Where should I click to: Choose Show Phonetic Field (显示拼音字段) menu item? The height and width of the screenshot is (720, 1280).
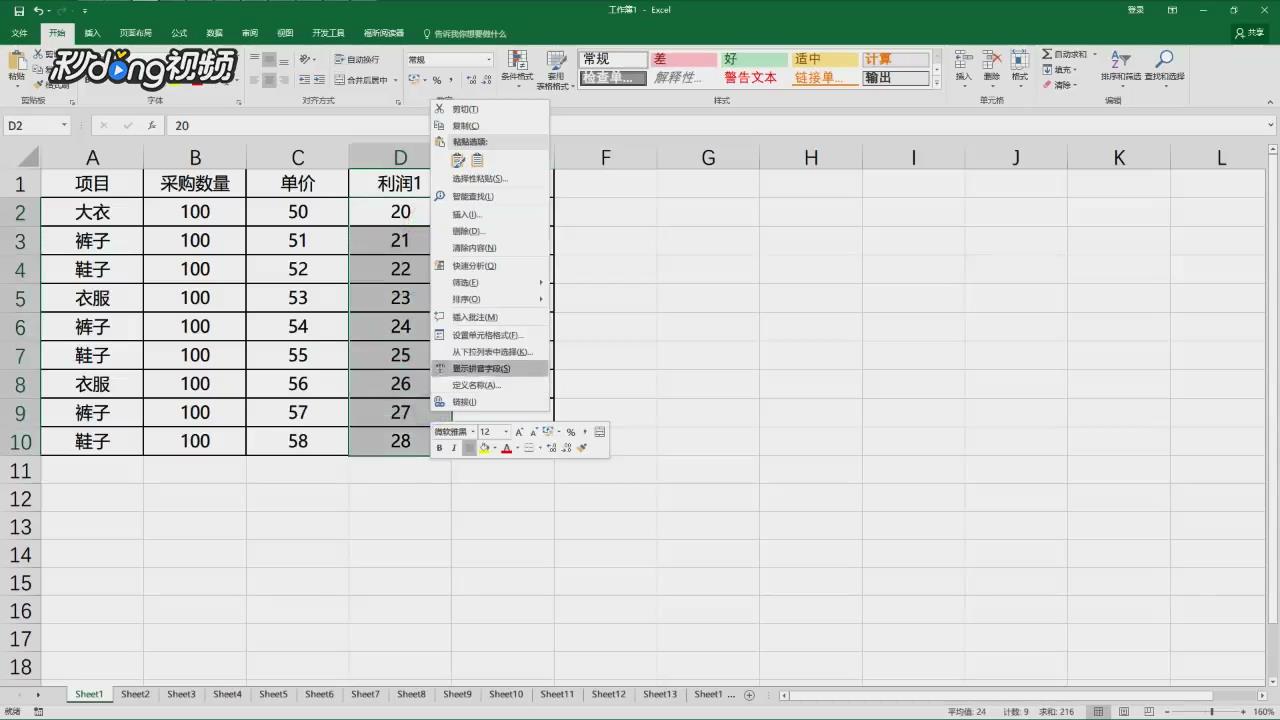pos(490,369)
